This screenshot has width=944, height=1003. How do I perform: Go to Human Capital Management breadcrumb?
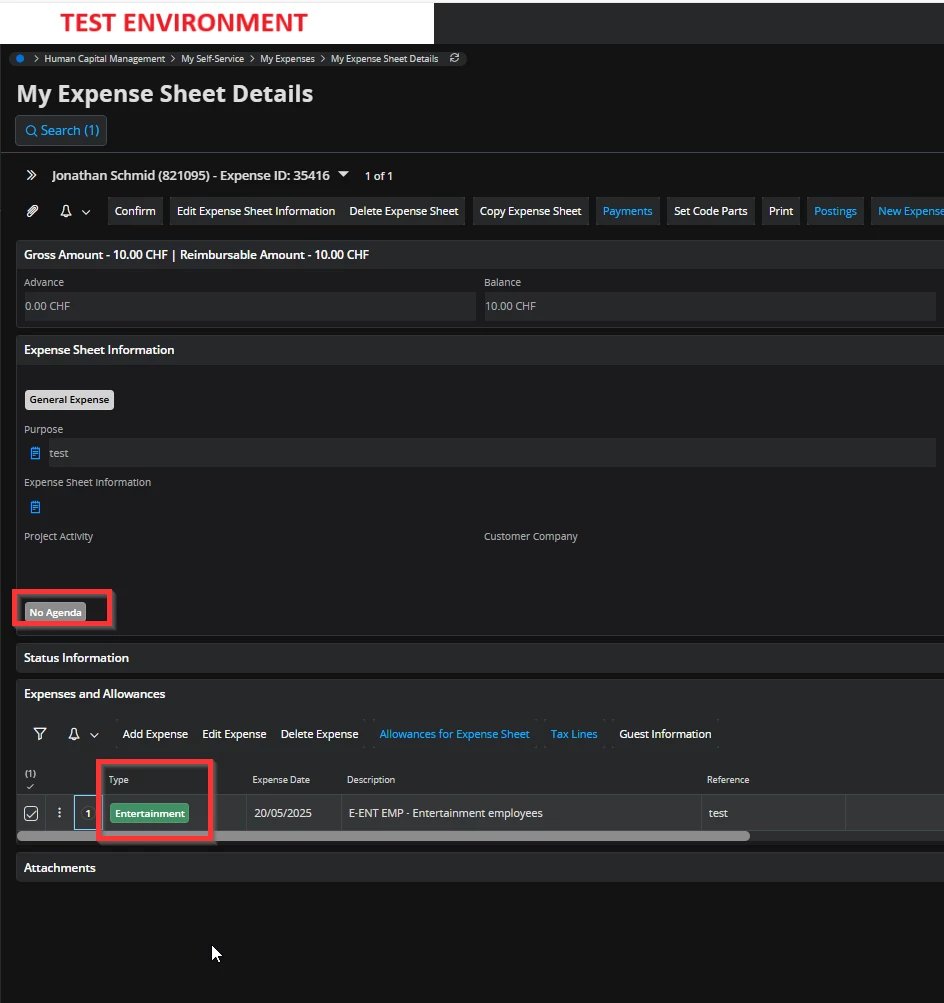tap(105, 59)
